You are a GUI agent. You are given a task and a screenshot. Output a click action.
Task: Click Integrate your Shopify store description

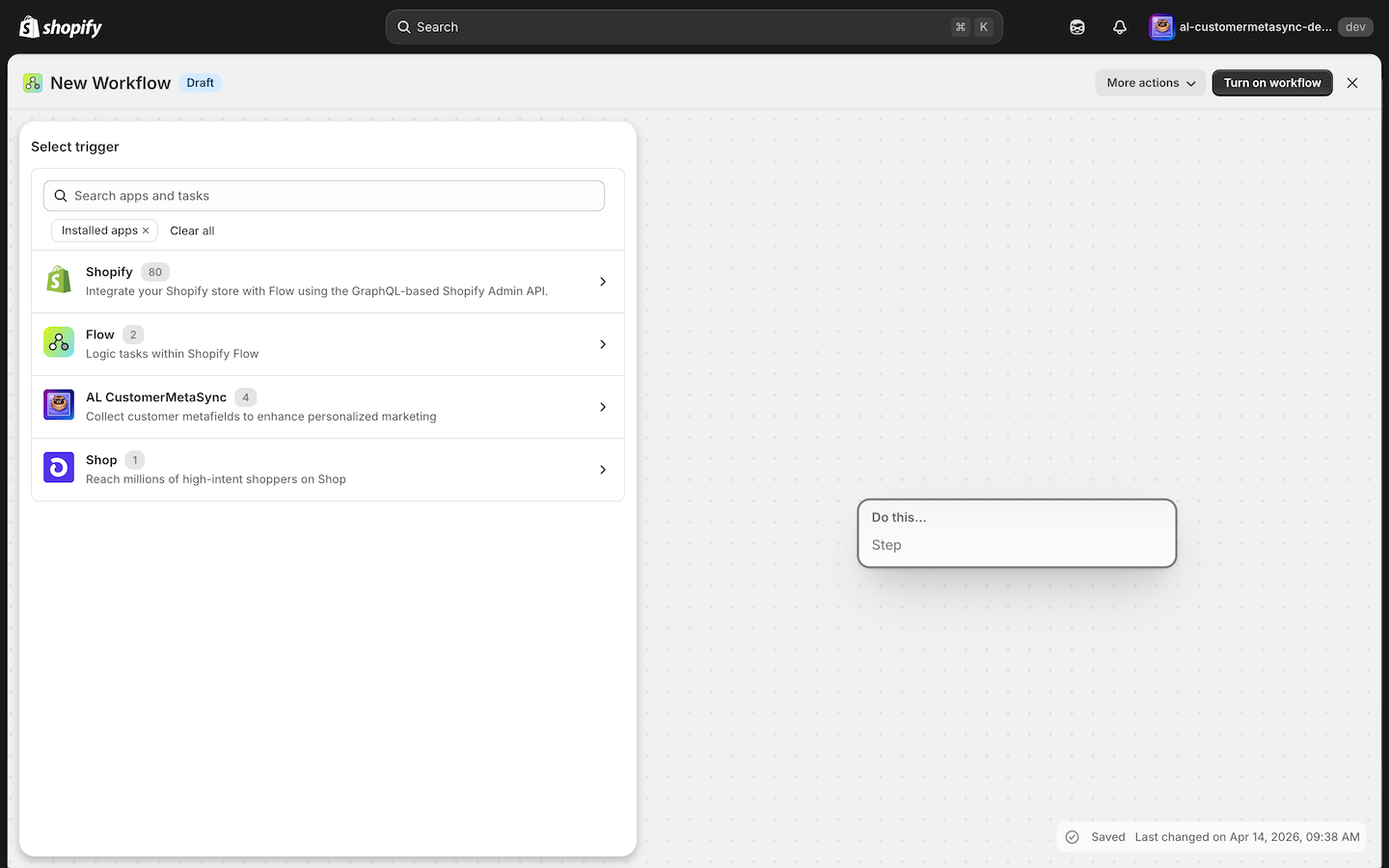(x=317, y=291)
